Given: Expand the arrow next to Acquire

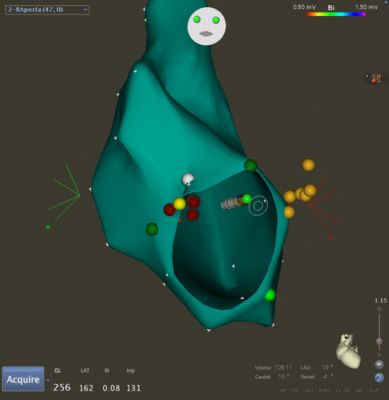Looking at the screenshot, I should pyautogui.click(x=48, y=380).
